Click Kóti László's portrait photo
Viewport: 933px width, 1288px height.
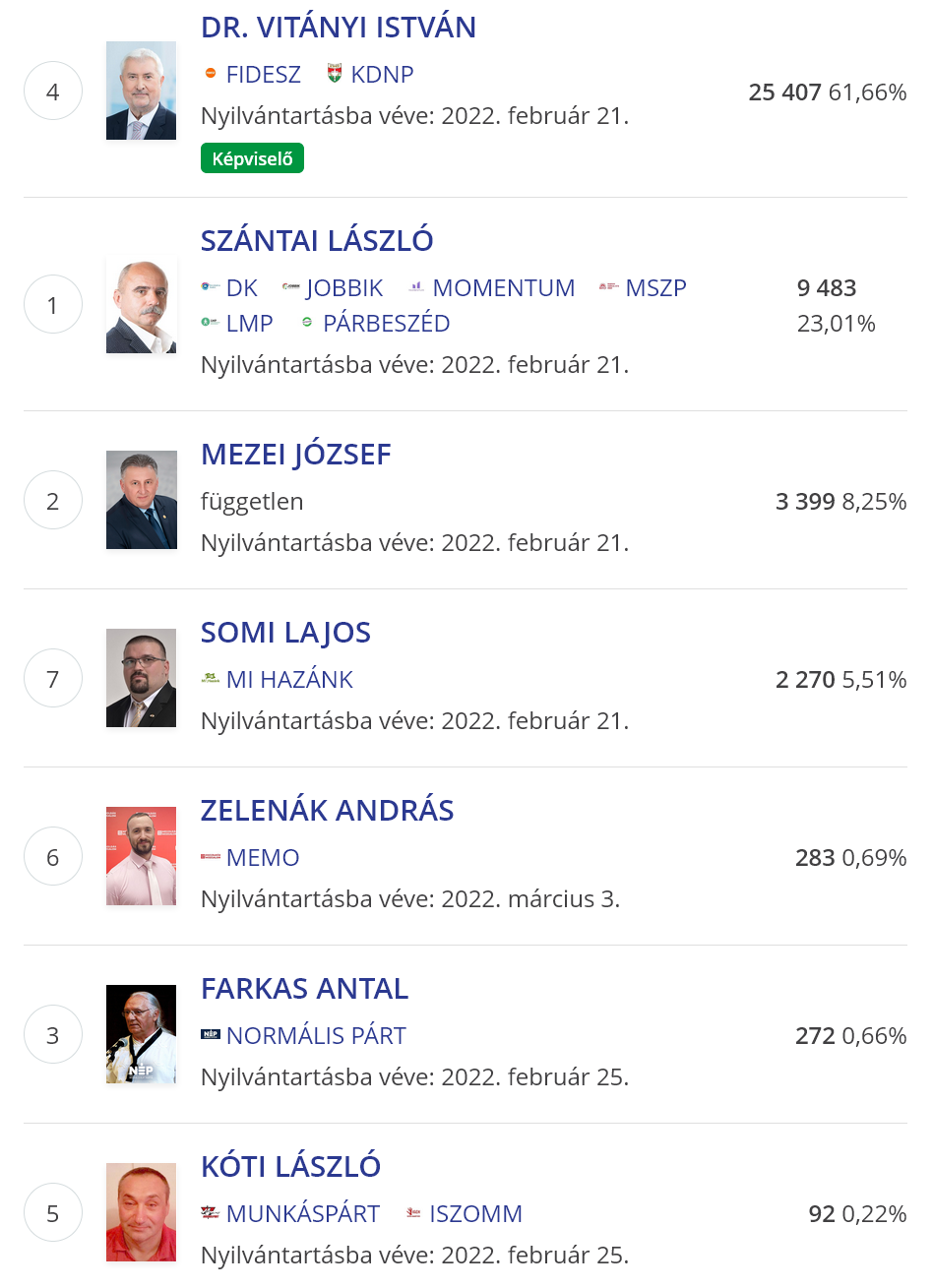[142, 1212]
